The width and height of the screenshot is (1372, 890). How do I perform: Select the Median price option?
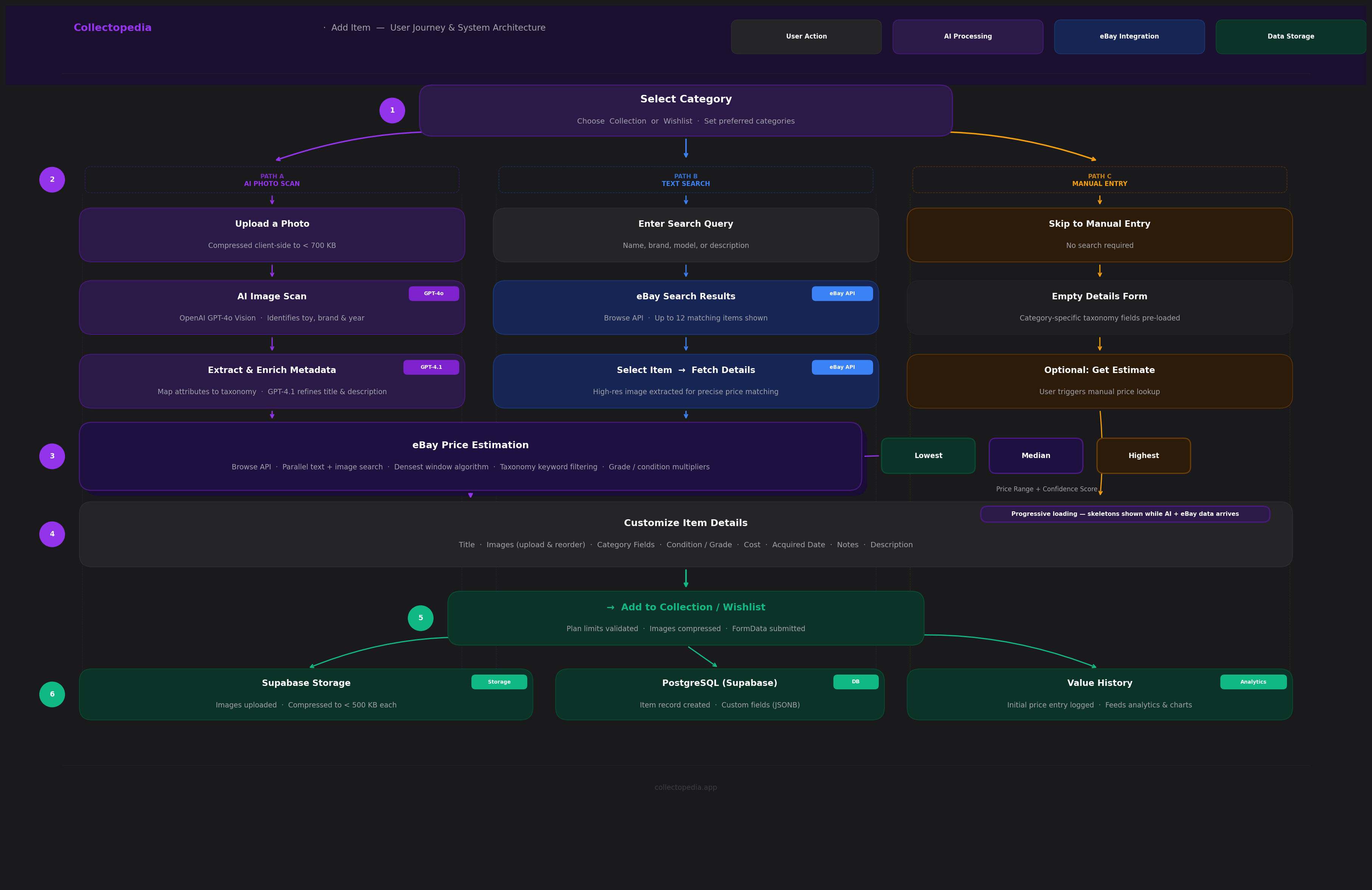[x=1035, y=455]
